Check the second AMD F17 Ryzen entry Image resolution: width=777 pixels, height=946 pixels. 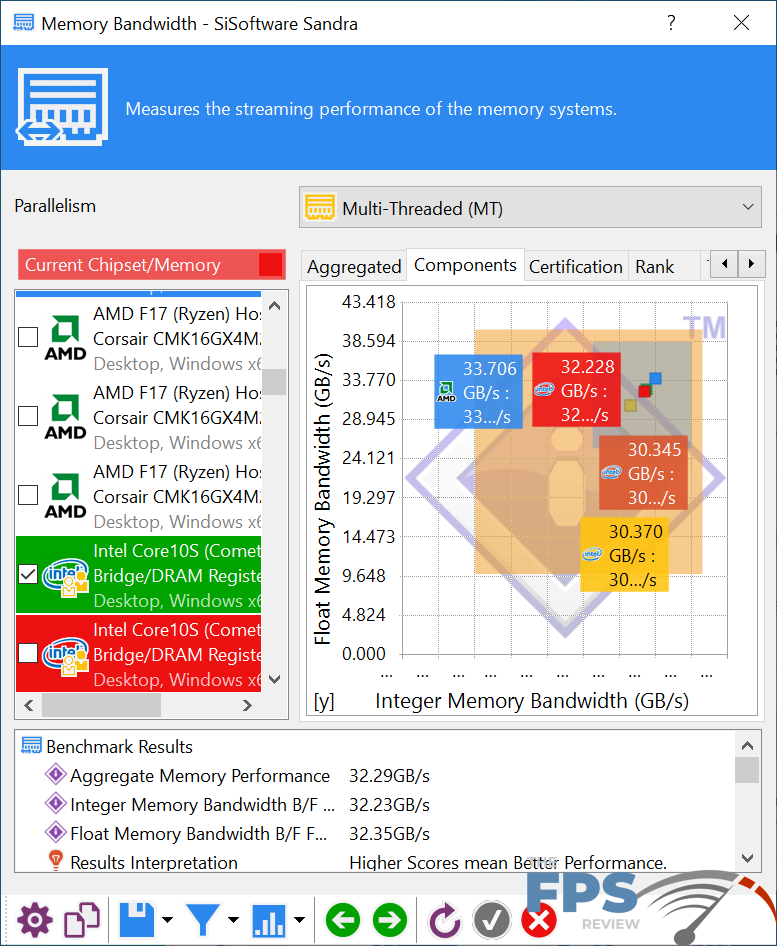tap(28, 416)
